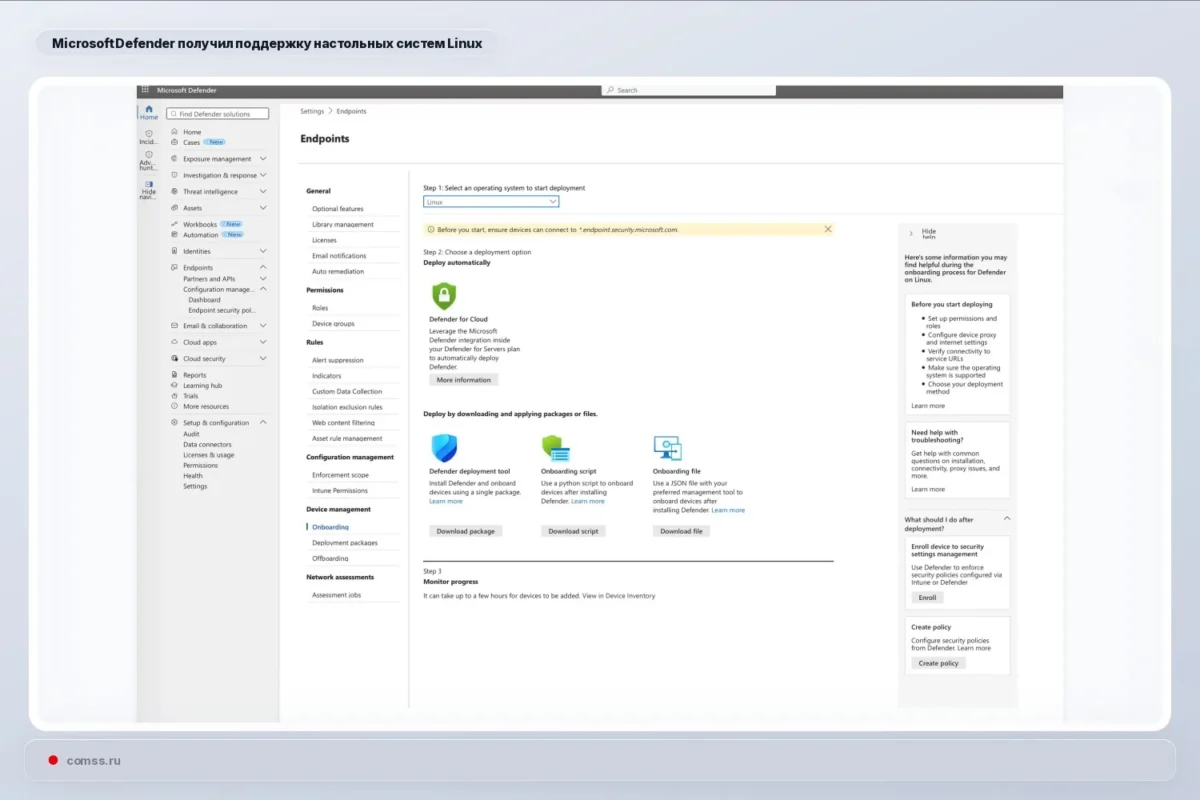Expand the Threat intelligence section

(x=263, y=191)
